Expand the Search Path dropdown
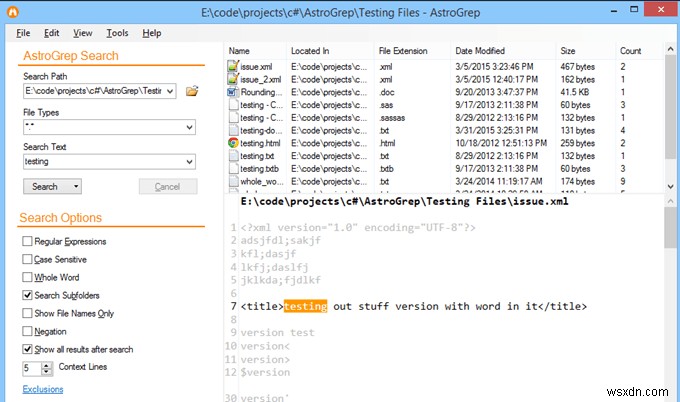This screenshot has width=680, height=402. pos(170,91)
